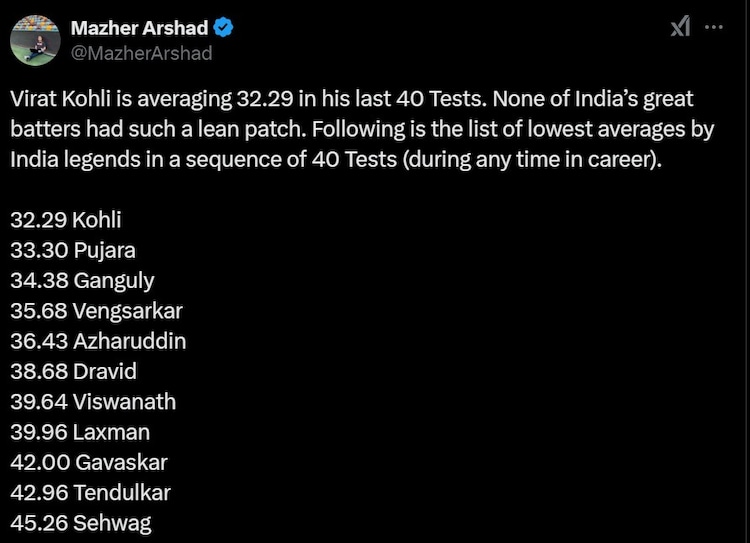
Task: Click the '34.38 Ganguly' entry
Action: [82, 280]
